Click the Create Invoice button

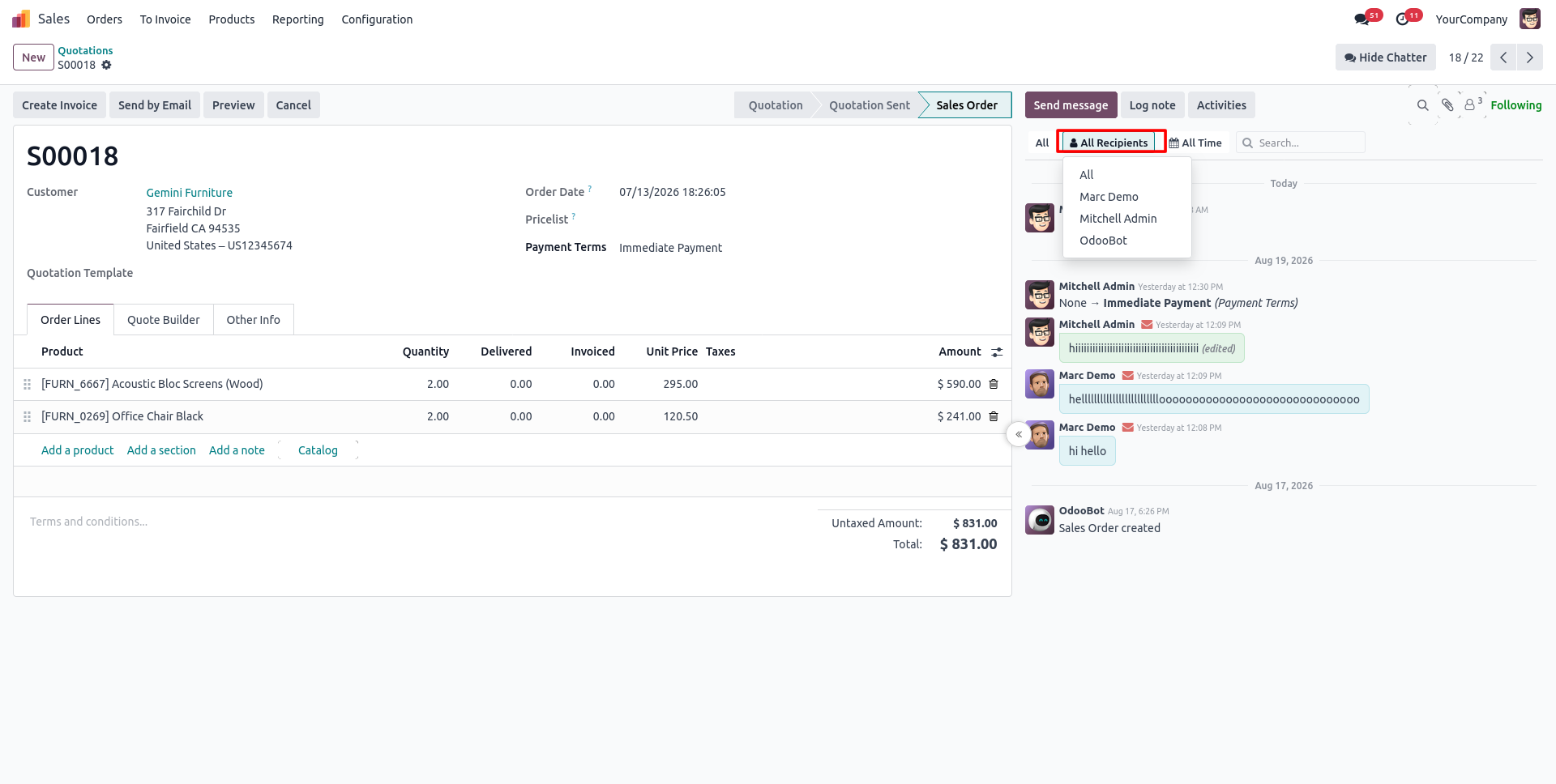[x=59, y=105]
